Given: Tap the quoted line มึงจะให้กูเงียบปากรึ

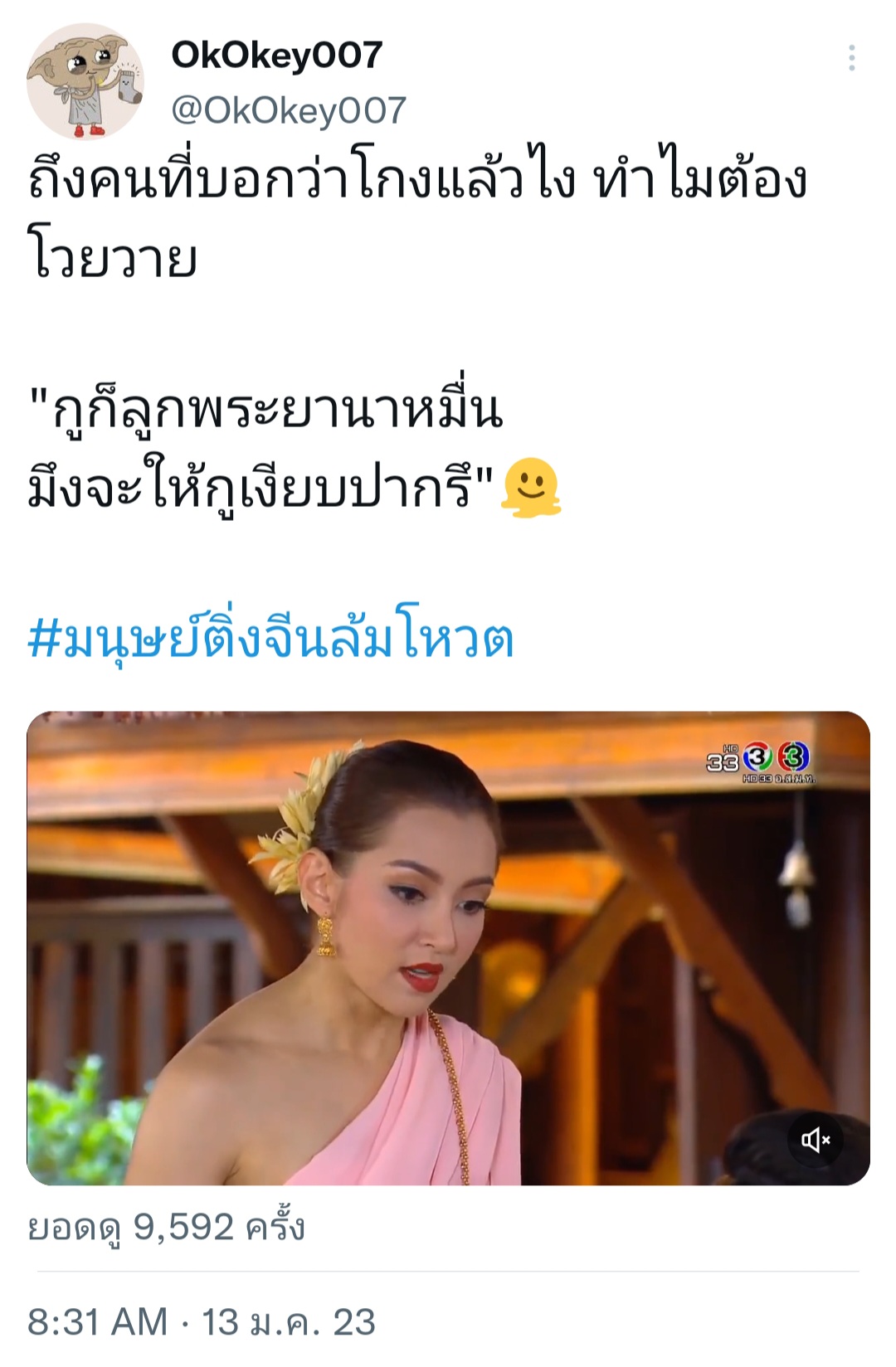Looking at the screenshot, I should click(x=262, y=487).
